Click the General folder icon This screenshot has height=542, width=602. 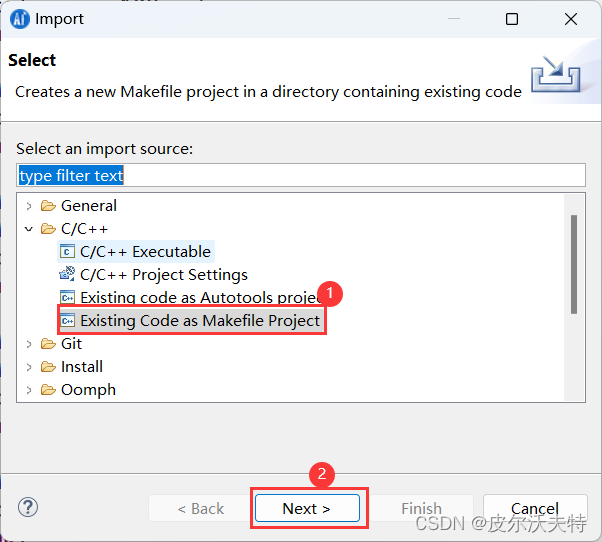(x=48, y=206)
